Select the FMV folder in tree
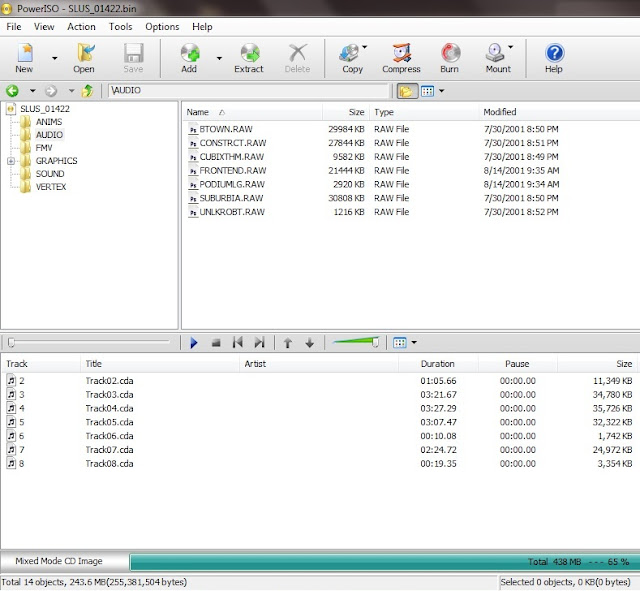The image size is (640, 591). (x=44, y=148)
